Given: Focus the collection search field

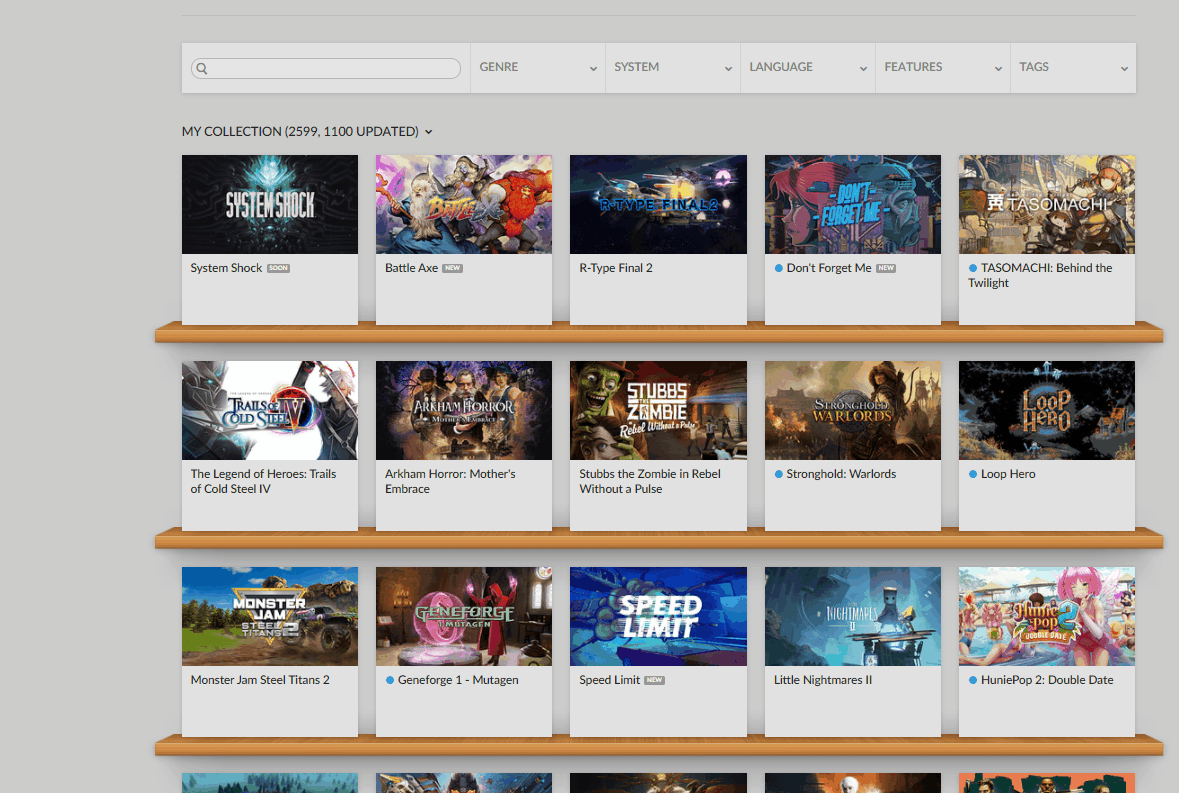Looking at the screenshot, I should [x=326, y=68].
